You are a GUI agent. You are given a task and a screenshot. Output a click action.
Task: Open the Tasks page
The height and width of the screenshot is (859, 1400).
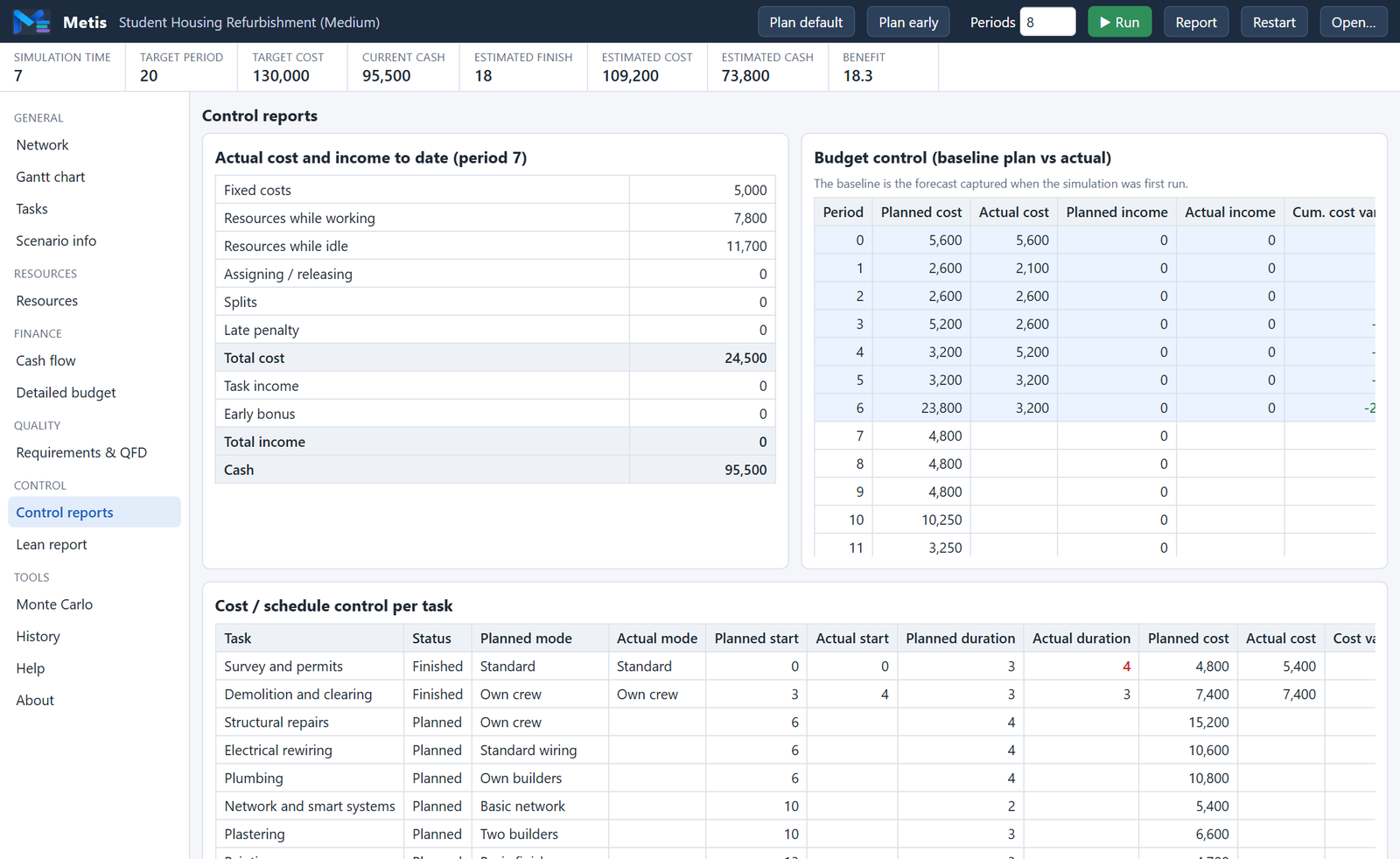(94, 209)
